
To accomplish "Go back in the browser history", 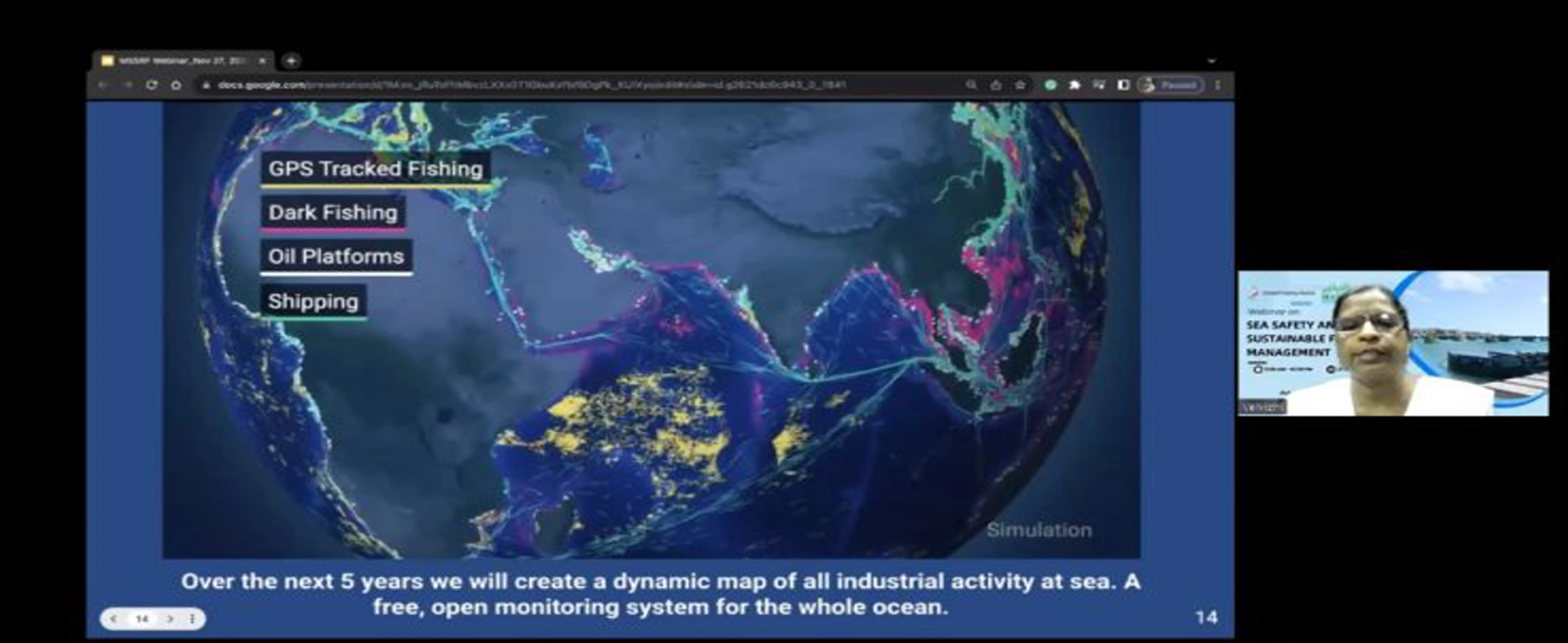I will [x=103, y=85].
